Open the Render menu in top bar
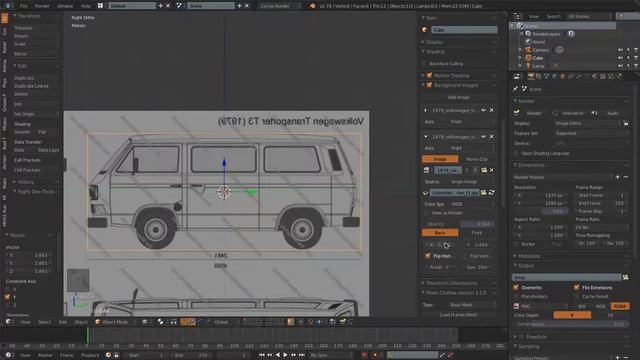Viewport: 640px width, 360px height. click(42, 6)
